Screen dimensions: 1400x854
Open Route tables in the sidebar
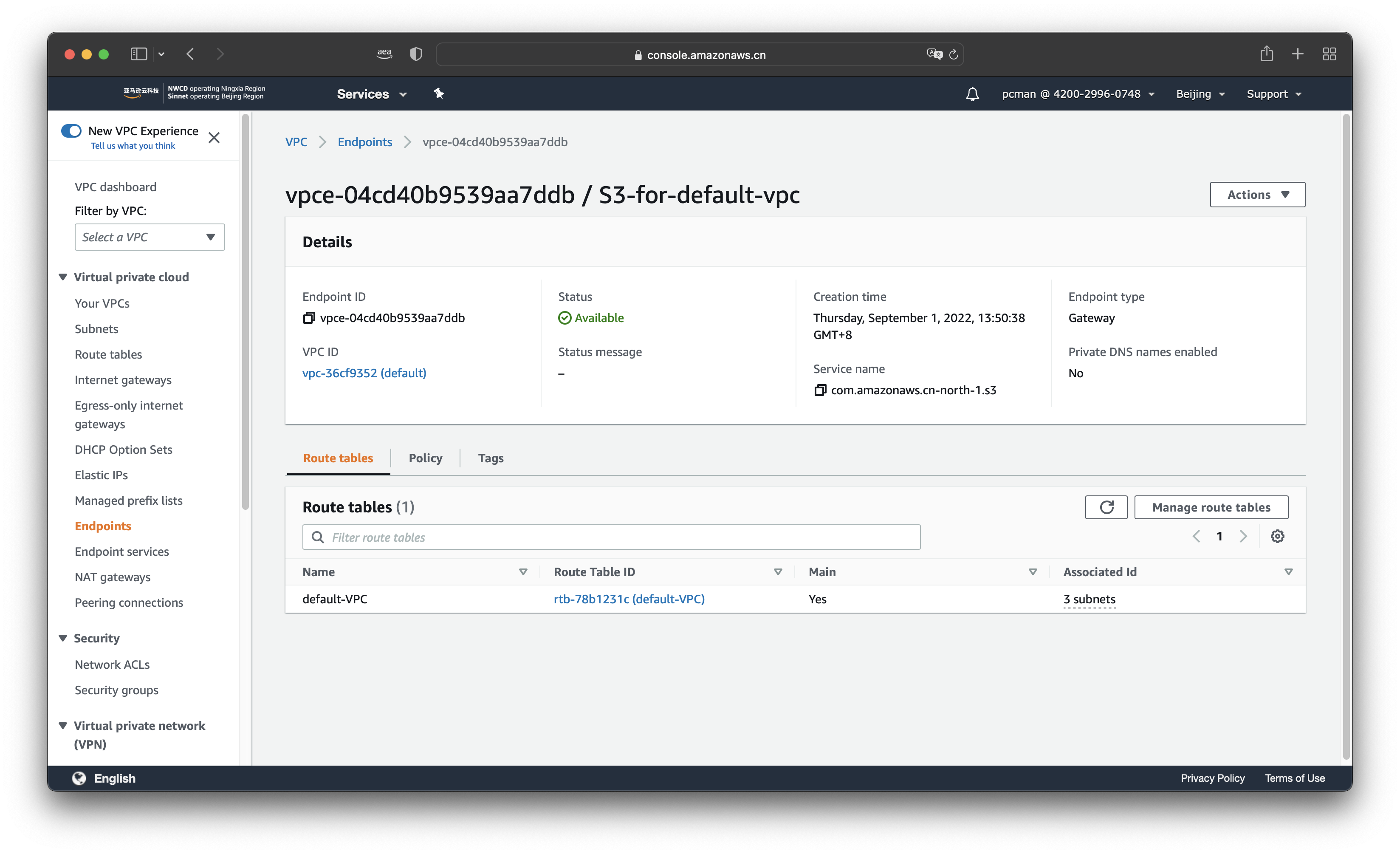click(108, 354)
